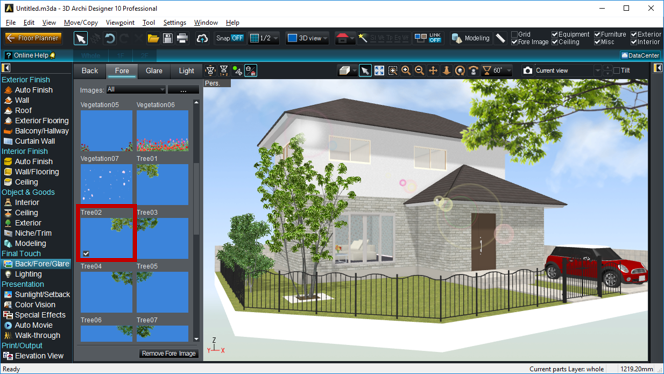Open file using the folder icon
The width and height of the screenshot is (664, 374).
(x=153, y=38)
